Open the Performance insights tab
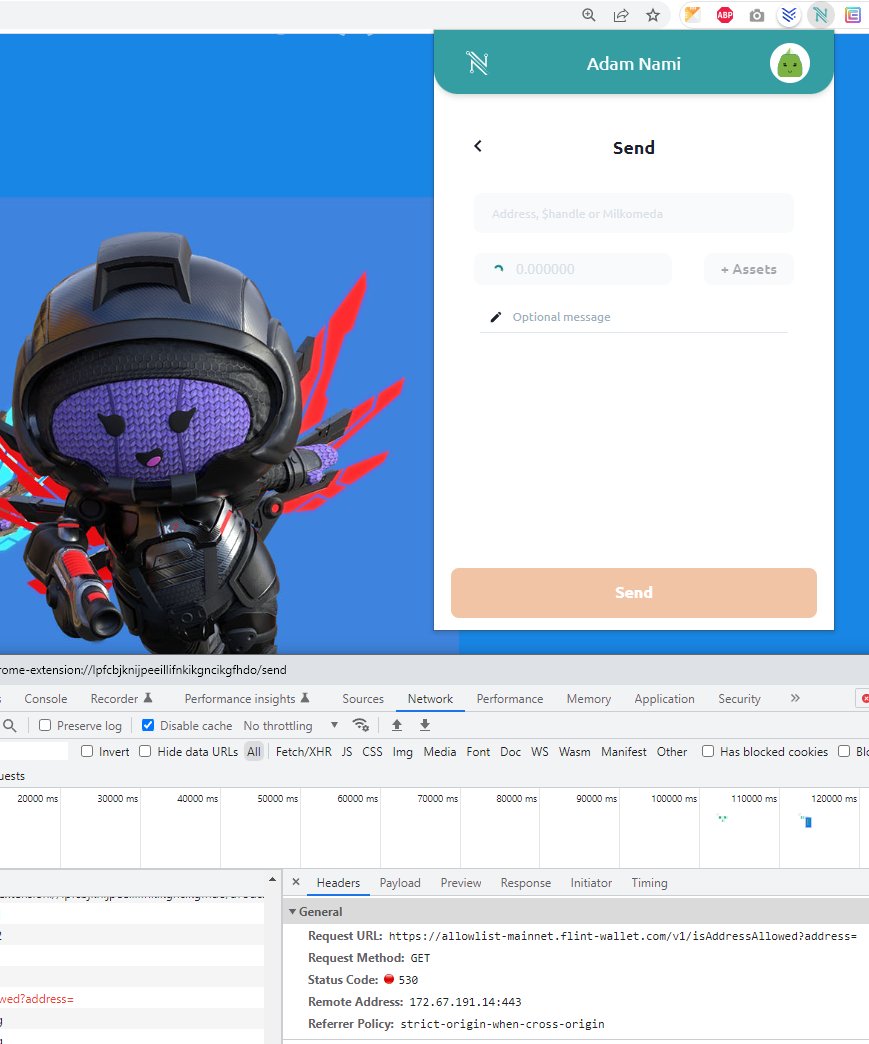This screenshot has height=1044, width=869. tap(246, 698)
